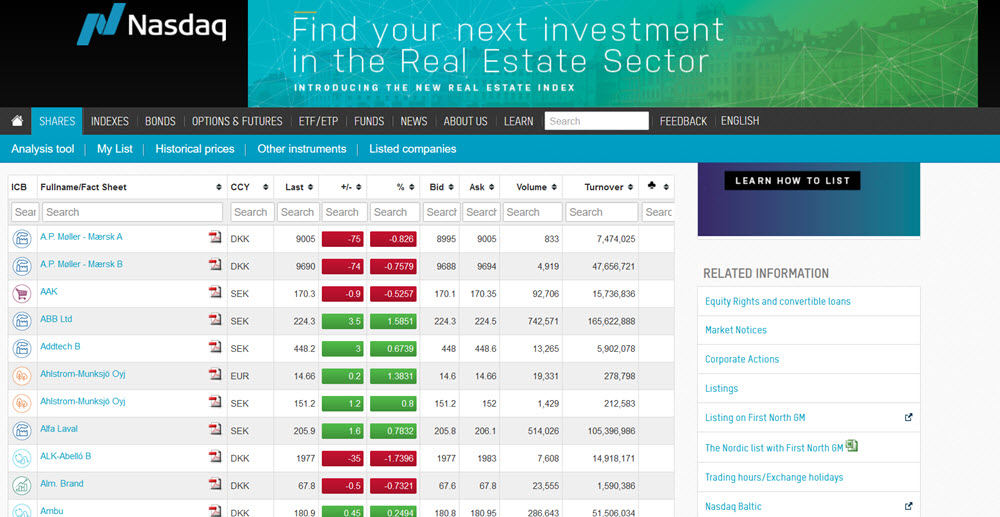Focus the Turnover search filter field
This screenshot has width=1000, height=517.
(601, 212)
